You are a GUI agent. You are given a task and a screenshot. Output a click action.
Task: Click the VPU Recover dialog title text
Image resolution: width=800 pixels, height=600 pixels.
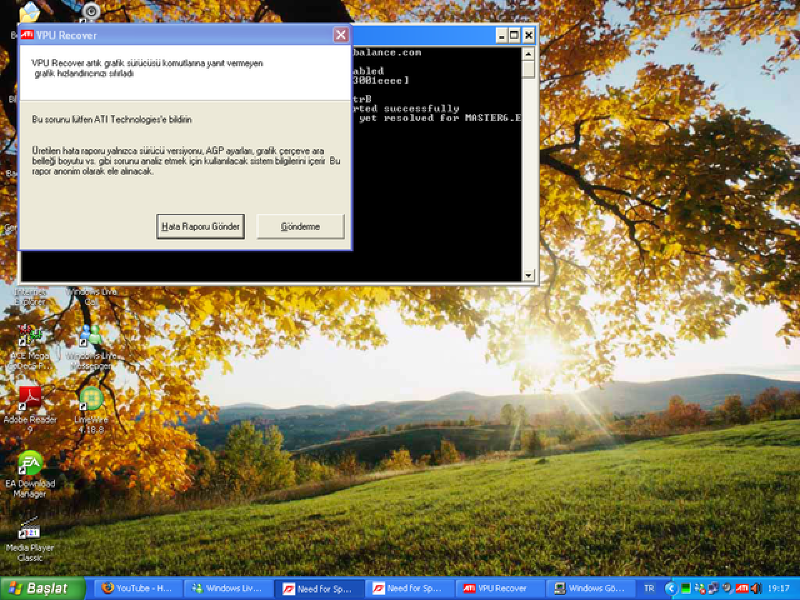click(66, 35)
